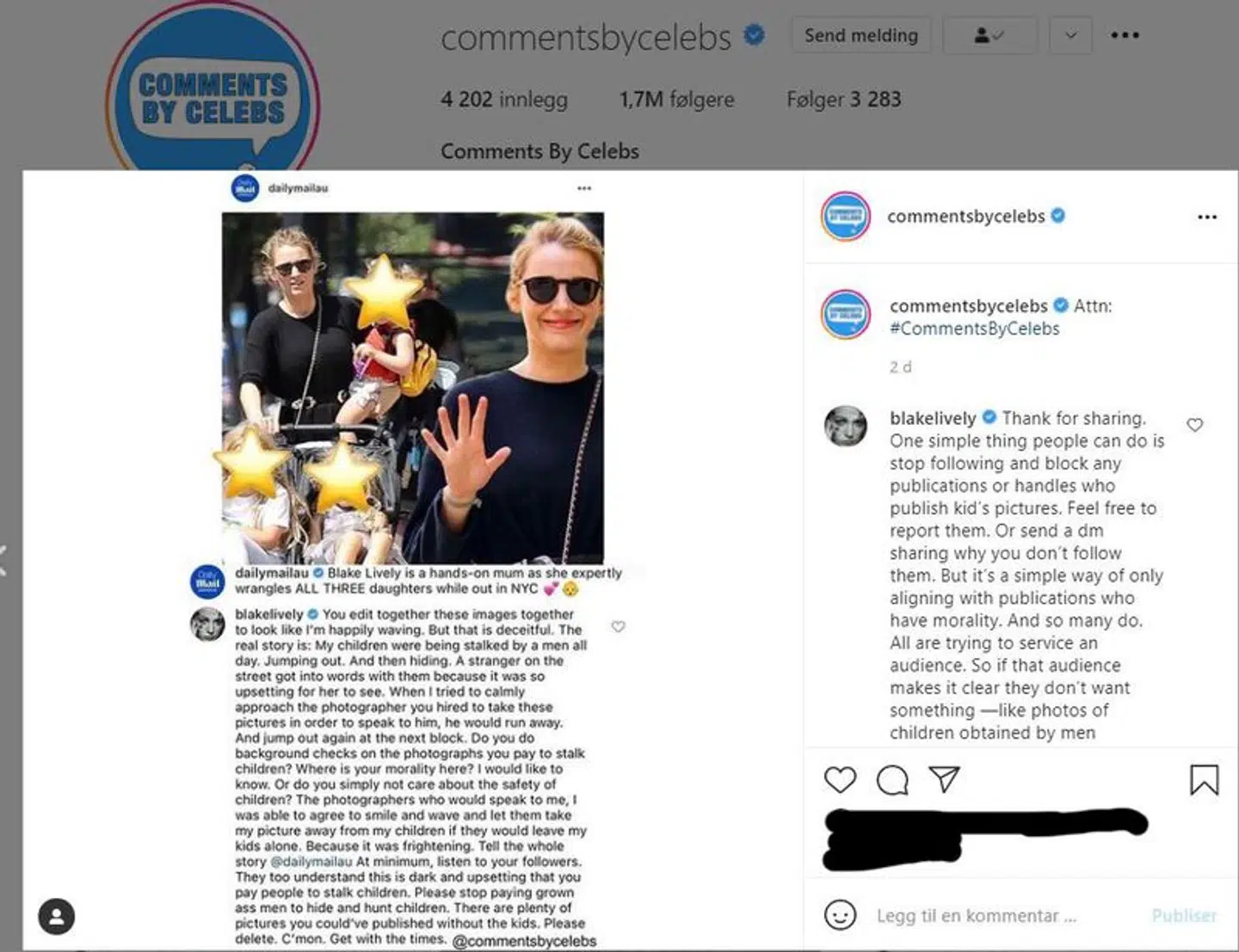View the Følger 3 283 list
1239x952 pixels.
coord(843,100)
